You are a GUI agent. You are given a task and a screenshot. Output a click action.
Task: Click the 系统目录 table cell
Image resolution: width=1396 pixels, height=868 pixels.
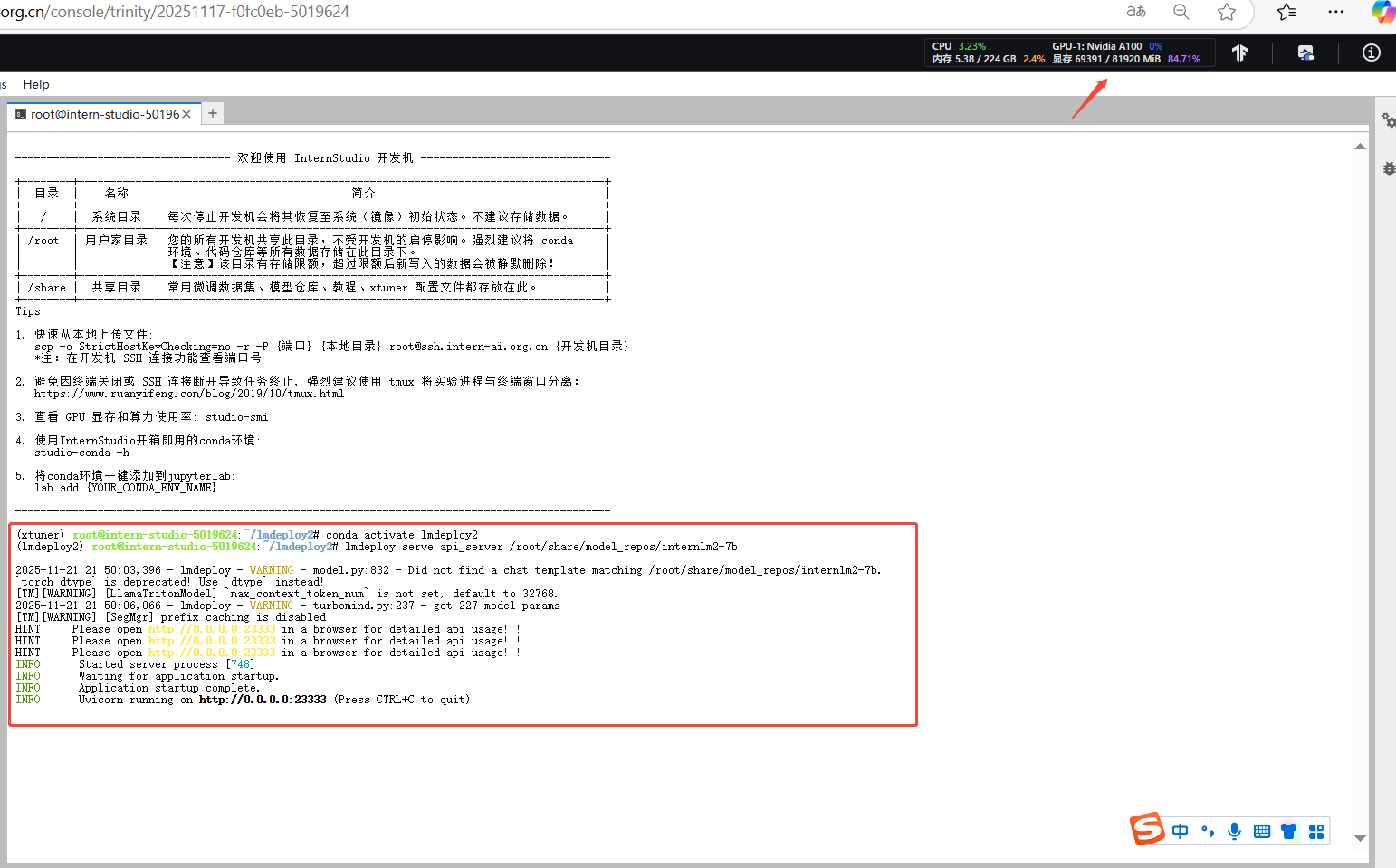pos(117,216)
